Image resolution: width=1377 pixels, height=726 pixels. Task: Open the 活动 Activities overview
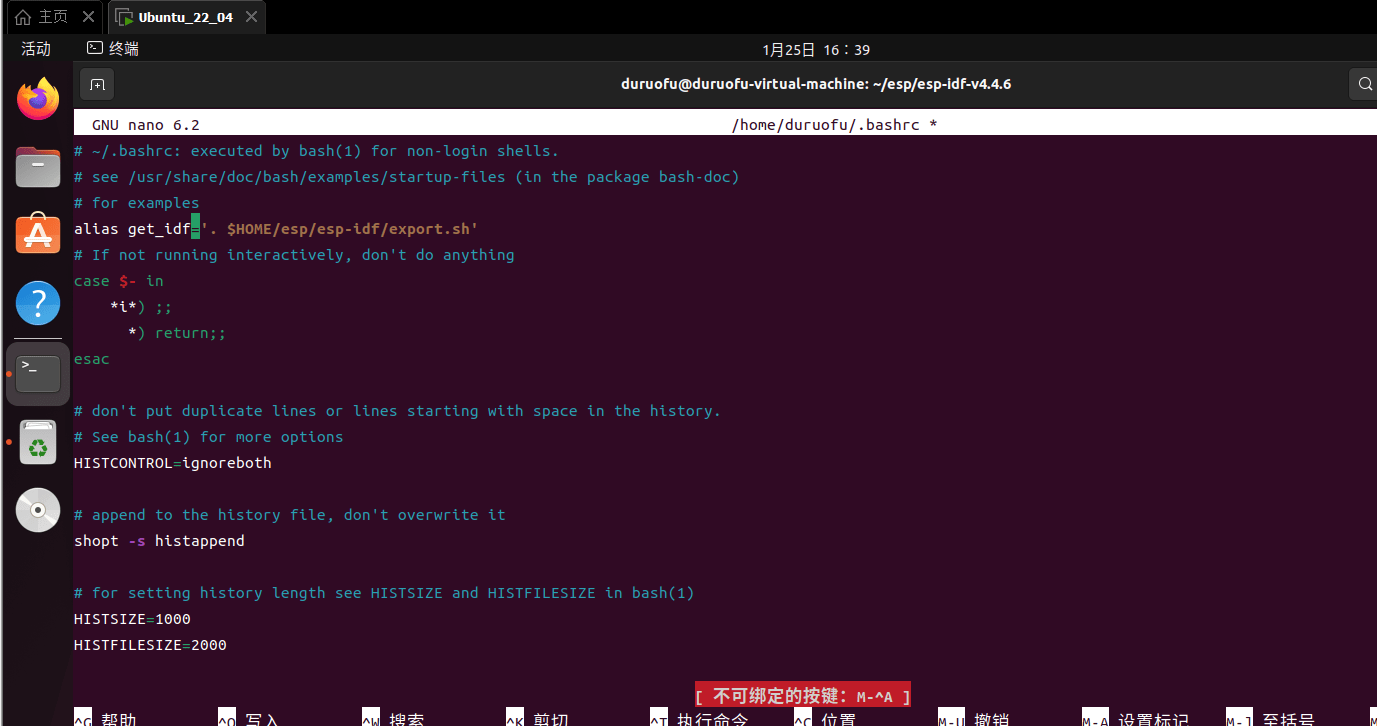click(x=36, y=49)
